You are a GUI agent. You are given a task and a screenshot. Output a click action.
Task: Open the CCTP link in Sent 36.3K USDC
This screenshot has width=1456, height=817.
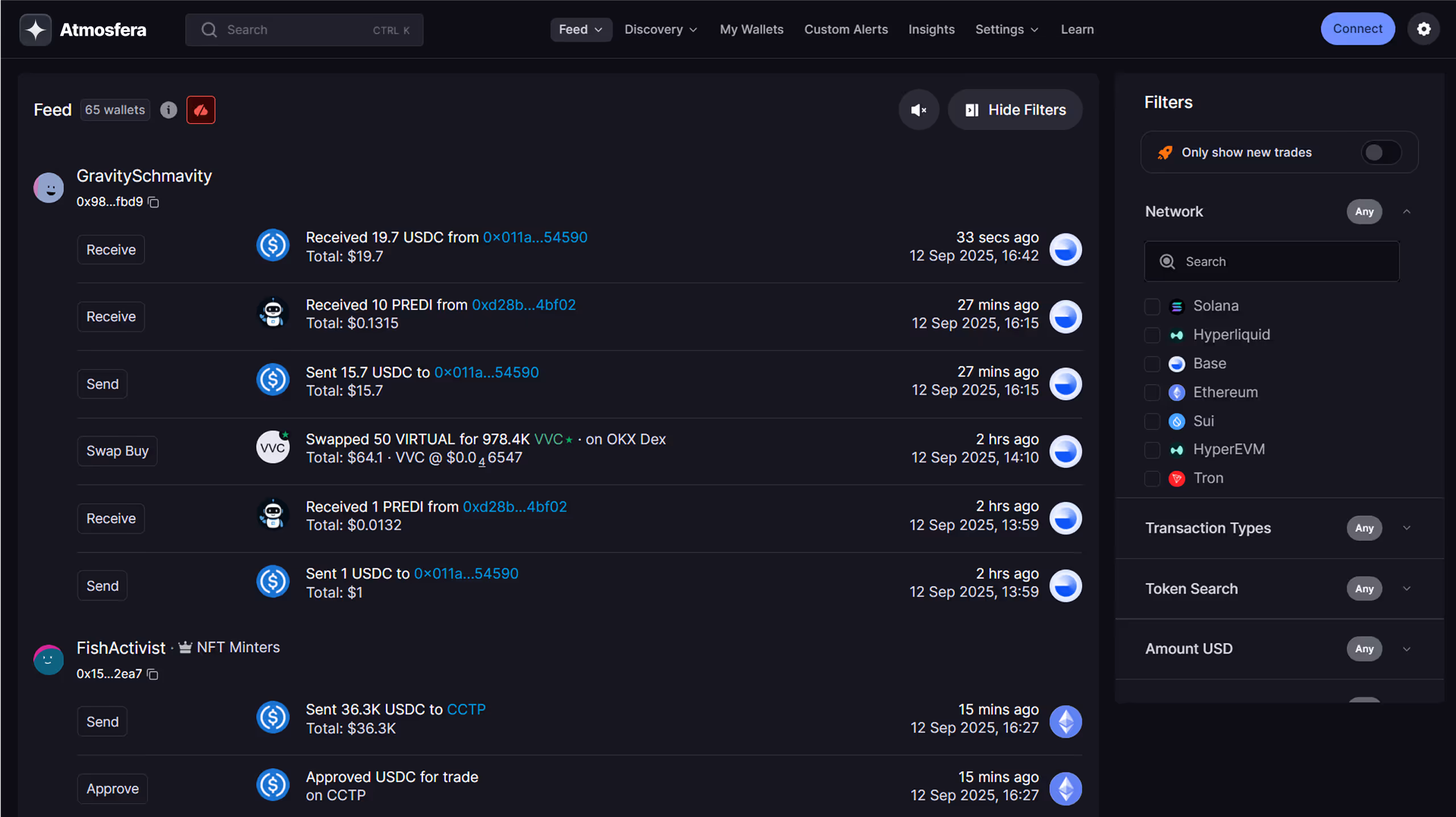[x=466, y=709]
